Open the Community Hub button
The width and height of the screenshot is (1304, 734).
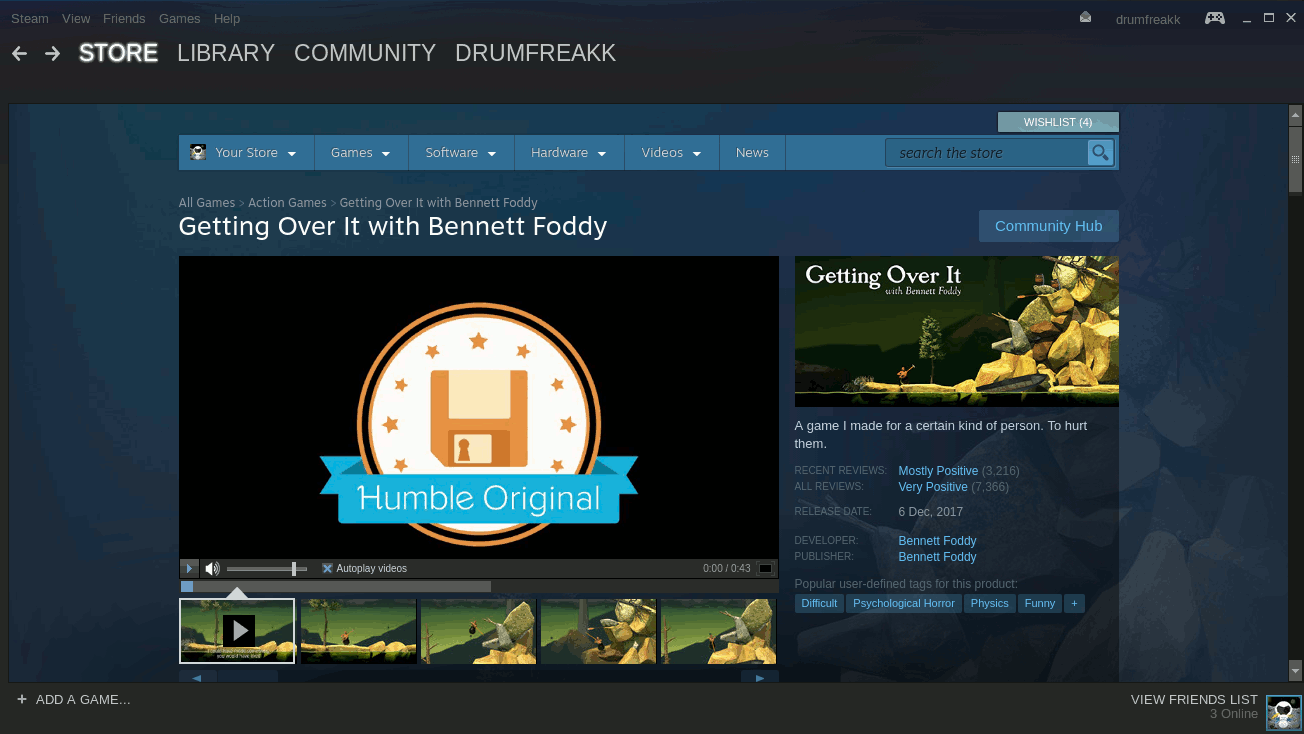1048,225
